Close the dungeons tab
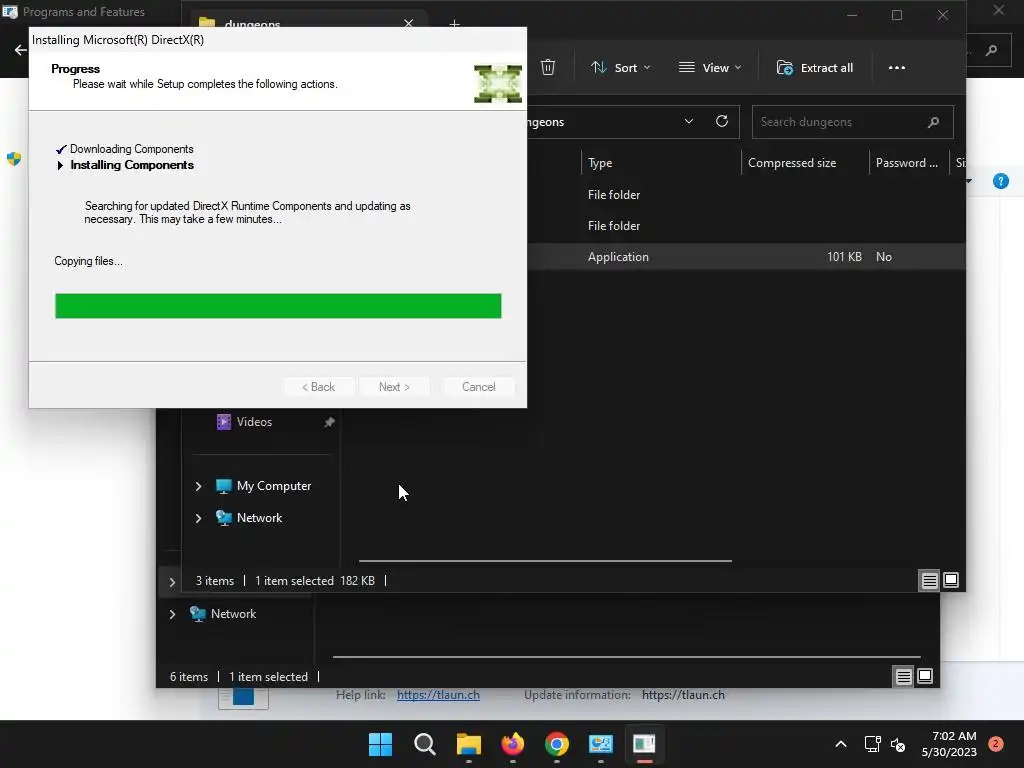The image size is (1024, 768). [408, 24]
